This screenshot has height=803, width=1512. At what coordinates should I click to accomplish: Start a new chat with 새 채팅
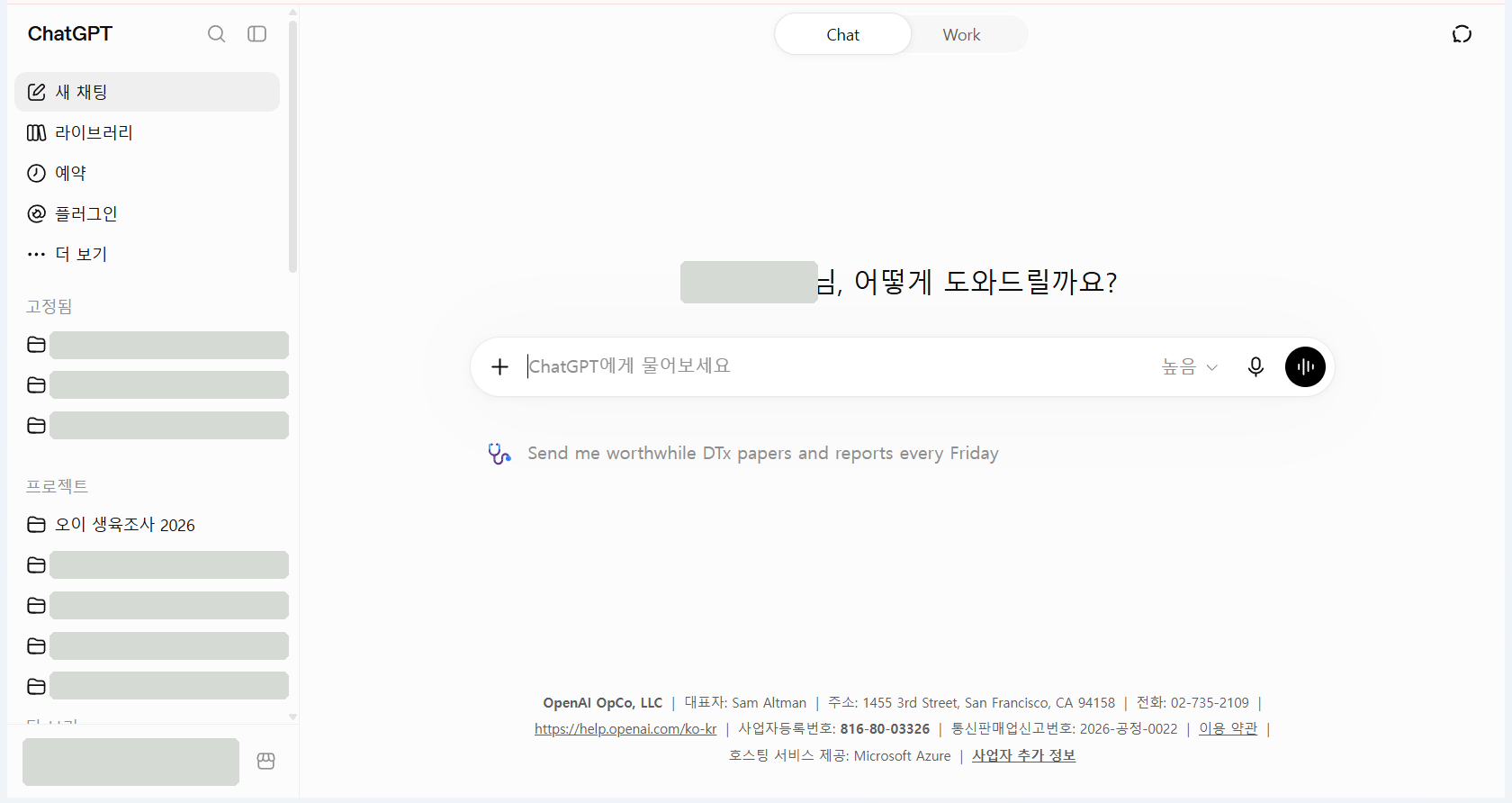click(148, 92)
